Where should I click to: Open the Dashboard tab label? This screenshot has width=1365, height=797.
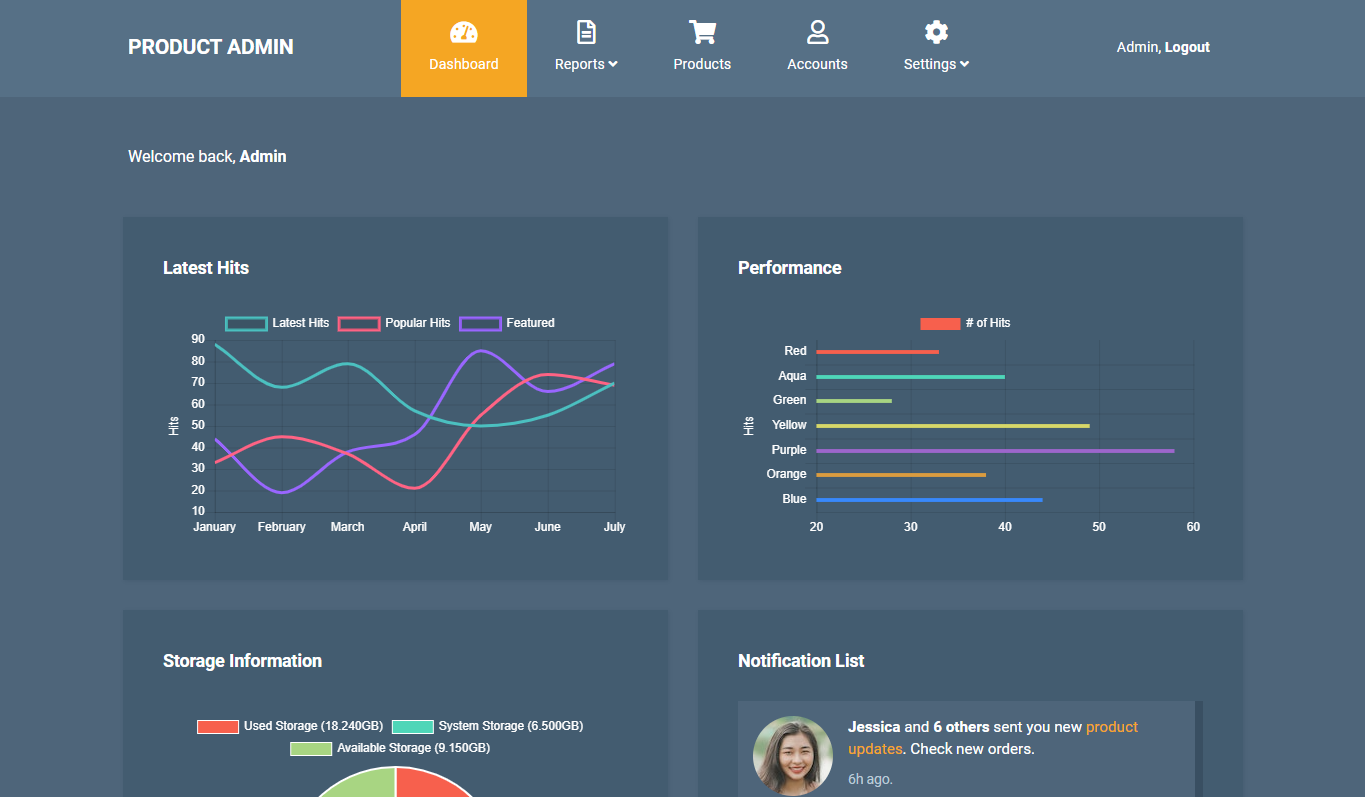tap(464, 64)
